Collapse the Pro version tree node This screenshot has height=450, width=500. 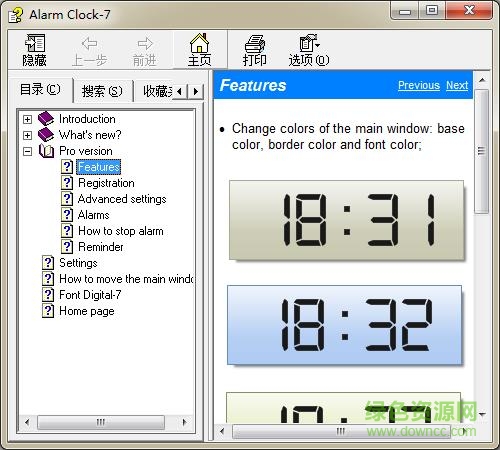28,151
